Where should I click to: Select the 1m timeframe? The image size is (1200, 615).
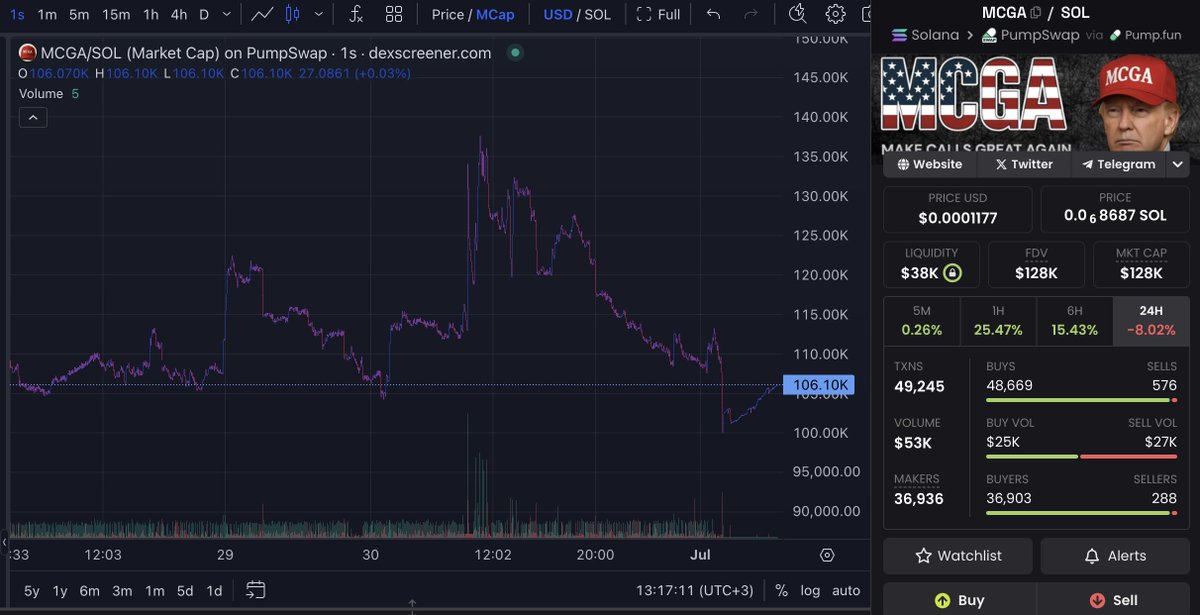(47, 14)
